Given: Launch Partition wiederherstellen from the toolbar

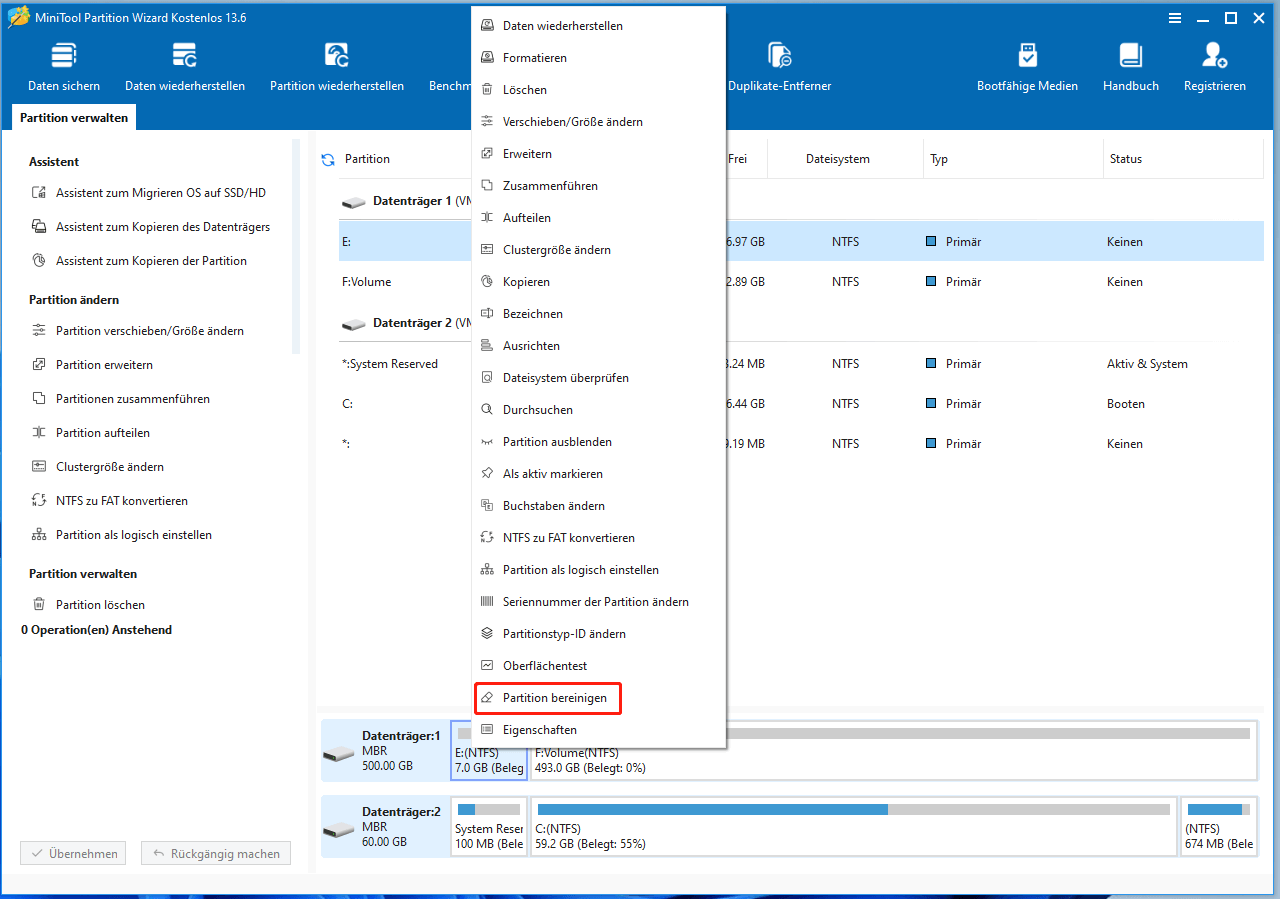Looking at the screenshot, I should pyautogui.click(x=336, y=64).
